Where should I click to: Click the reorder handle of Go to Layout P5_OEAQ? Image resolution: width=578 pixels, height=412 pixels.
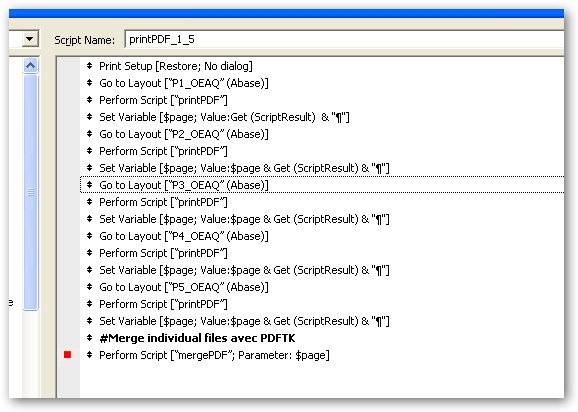point(89,287)
